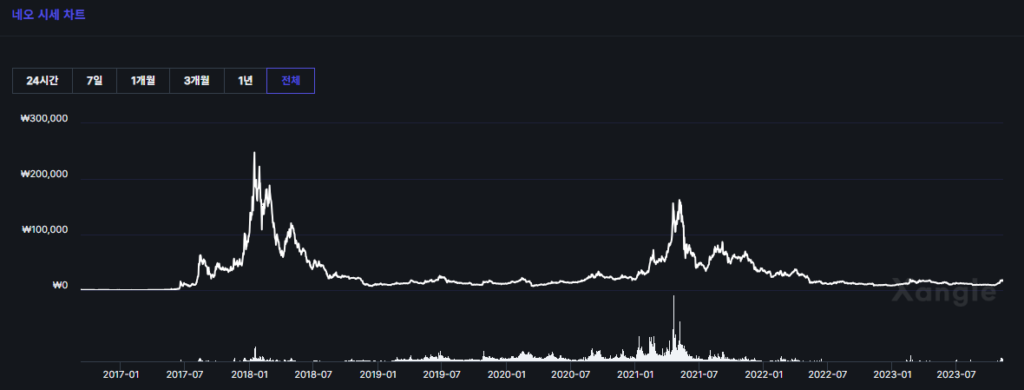Select the 24시간 time range tab
The width and height of the screenshot is (1024, 390).
point(42,81)
